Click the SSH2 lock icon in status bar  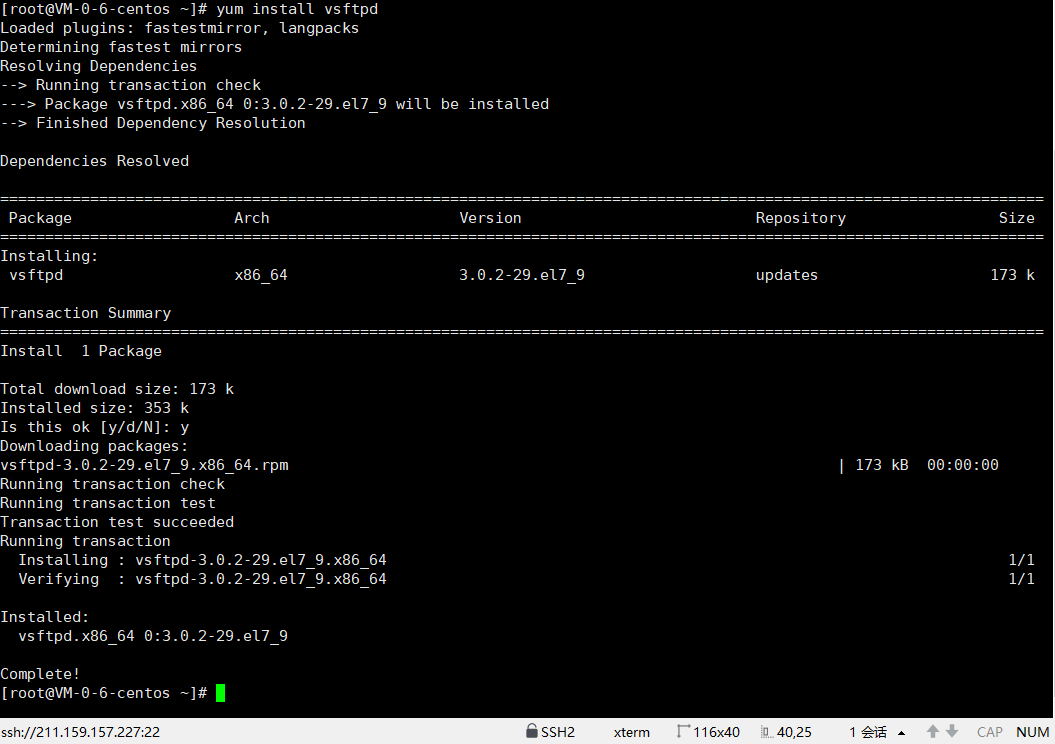[532, 732]
